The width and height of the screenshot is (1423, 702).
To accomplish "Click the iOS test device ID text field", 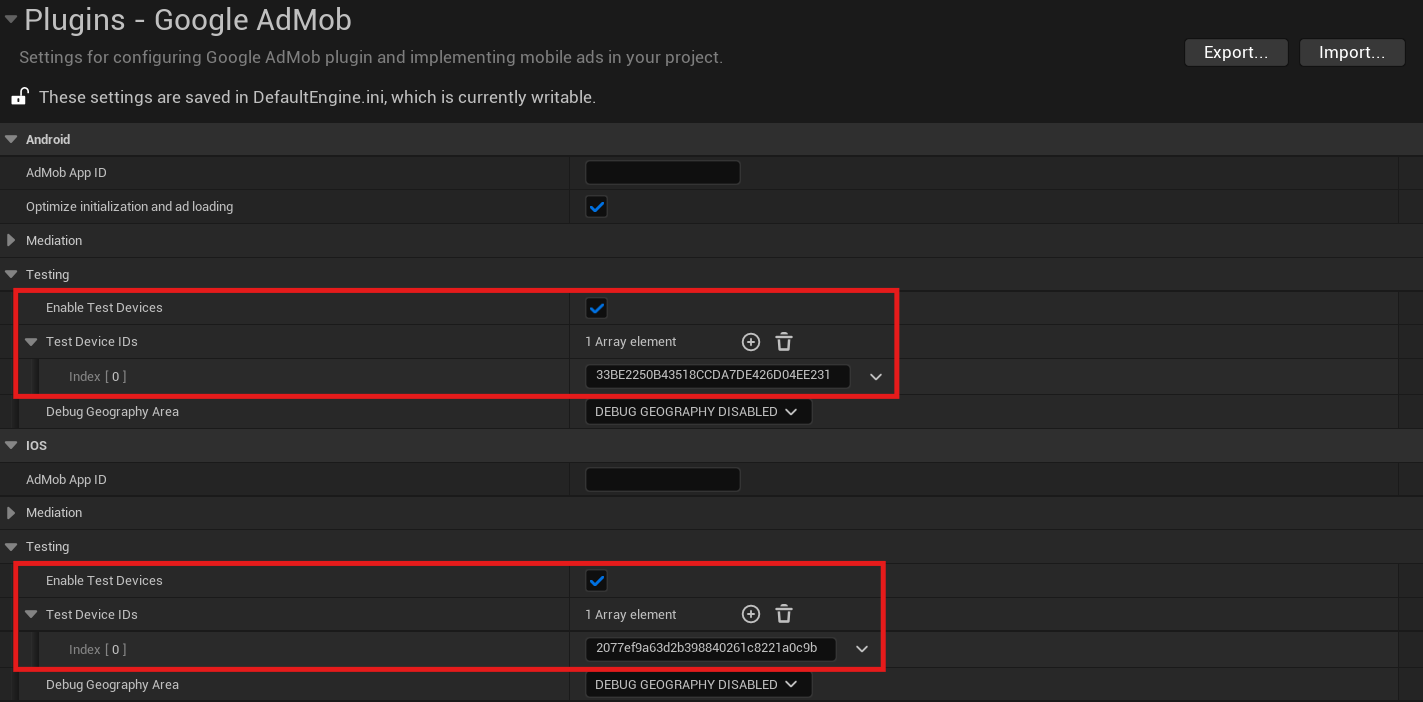I will tap(711, 649).
